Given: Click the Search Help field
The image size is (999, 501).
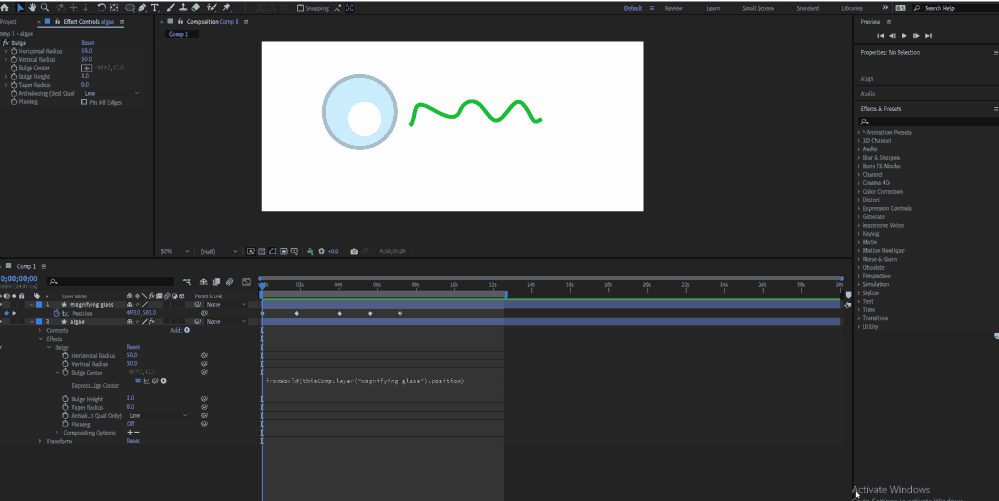Looking at the screenshot, I should pyautogui.click(x=955, y=8).
